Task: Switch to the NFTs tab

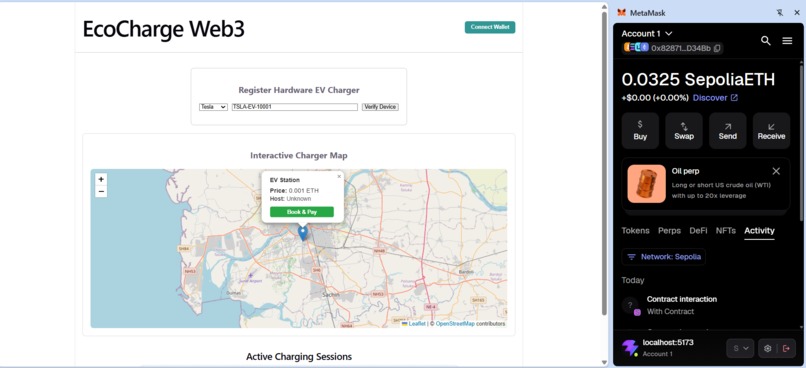Action: point(725,231)
